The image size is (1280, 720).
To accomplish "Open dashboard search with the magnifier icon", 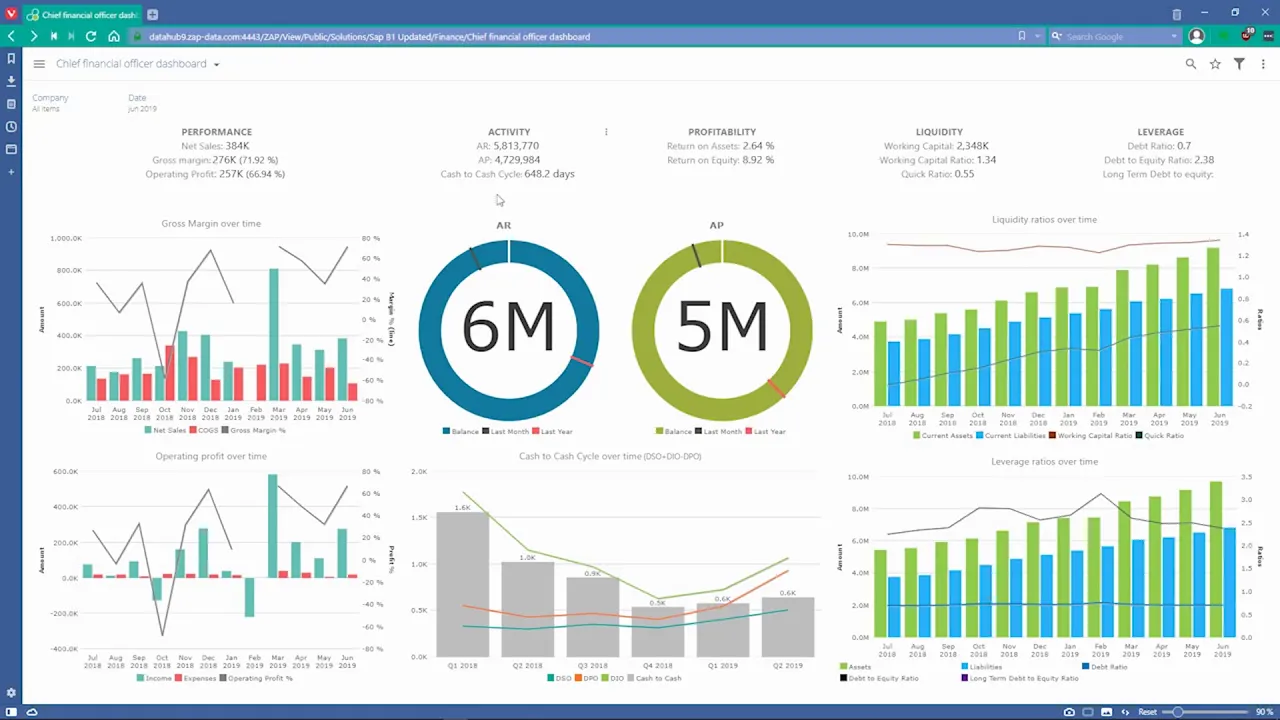I will [1190, 63].
